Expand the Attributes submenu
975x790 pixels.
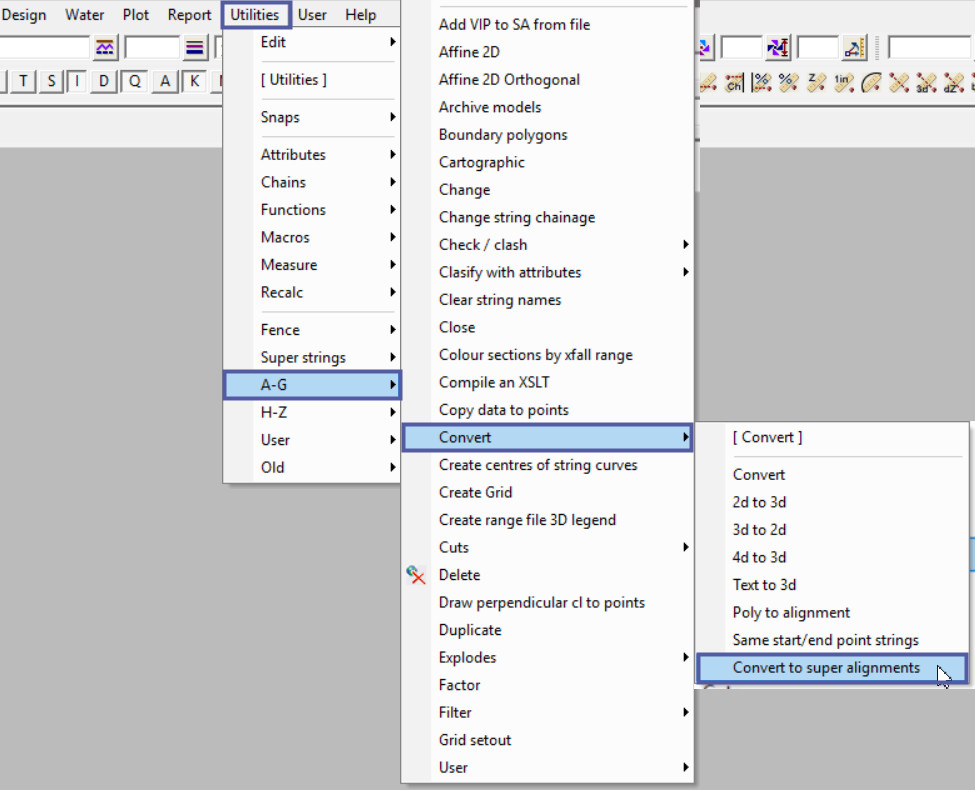pos(312,154)
